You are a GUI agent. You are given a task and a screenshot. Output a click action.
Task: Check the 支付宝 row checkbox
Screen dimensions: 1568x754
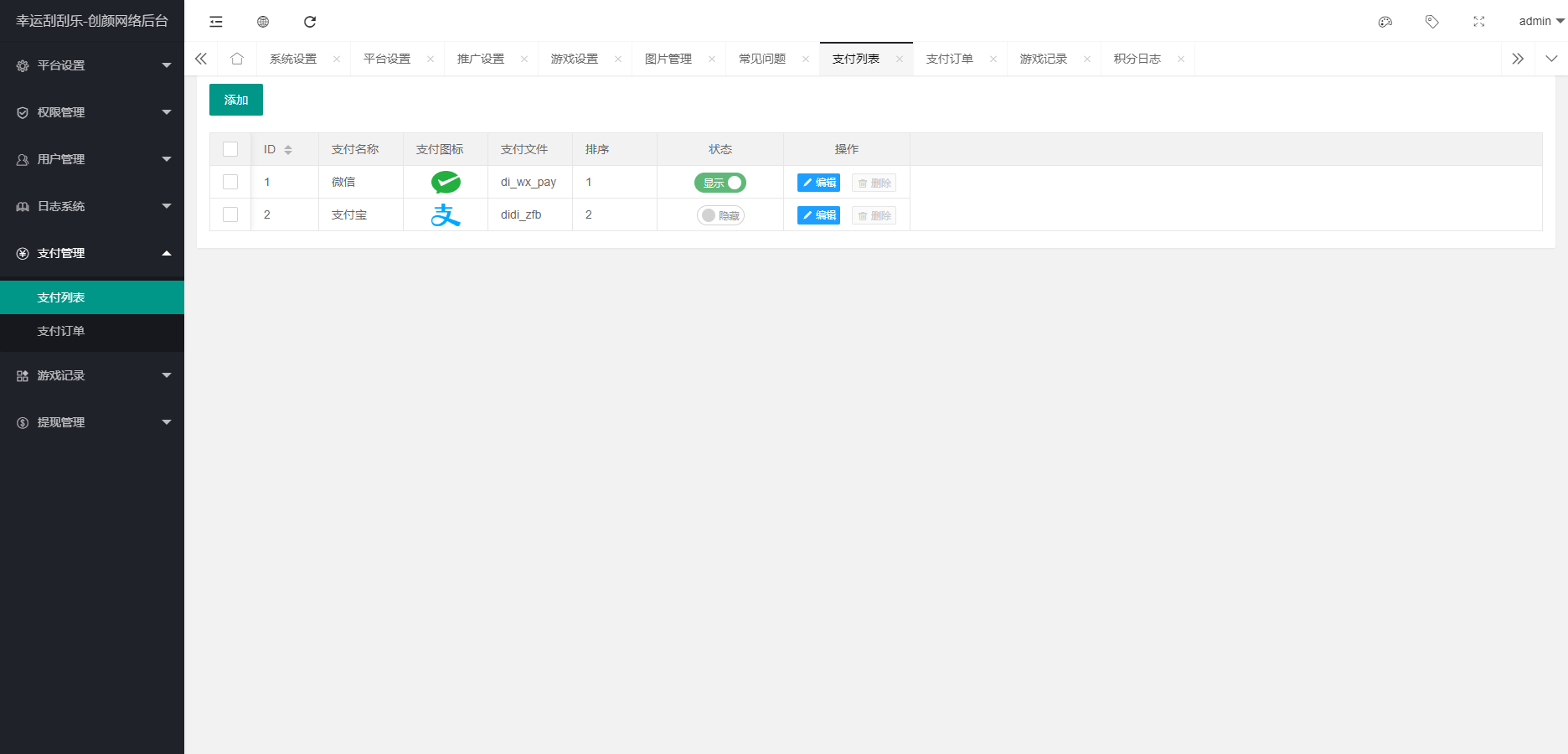coord(230,214)
